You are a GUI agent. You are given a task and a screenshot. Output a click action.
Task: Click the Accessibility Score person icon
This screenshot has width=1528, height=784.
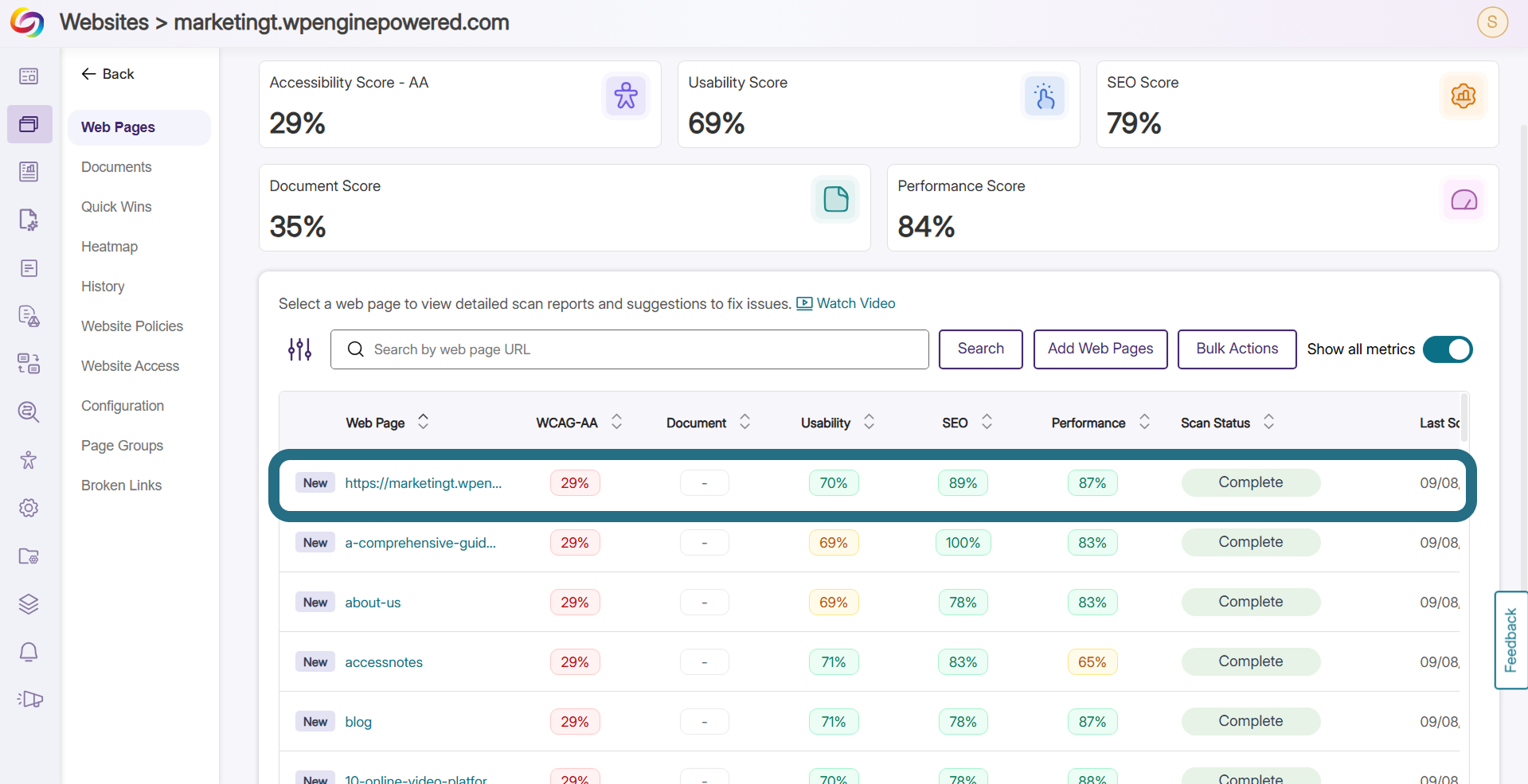tap(626, 96)
